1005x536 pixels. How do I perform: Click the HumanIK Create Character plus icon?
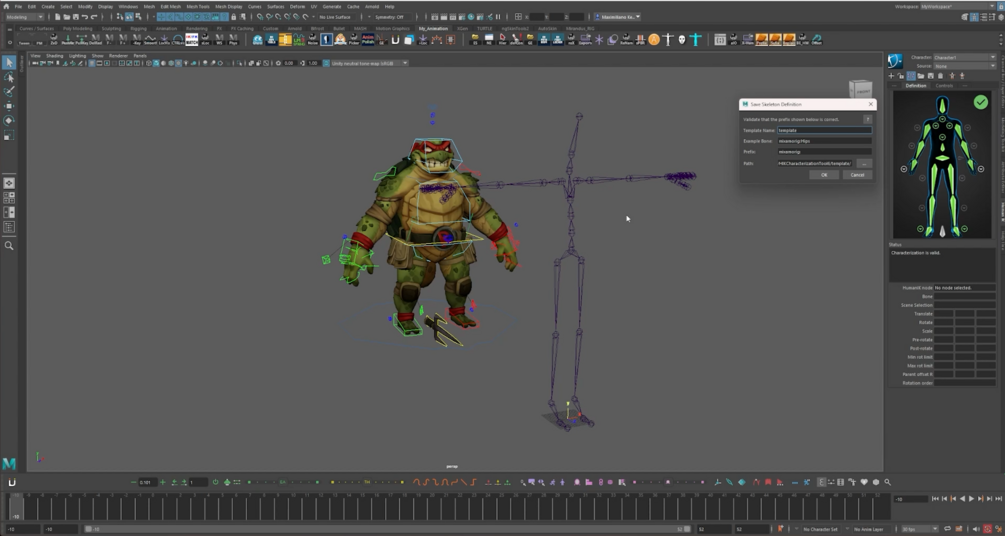(891, 76)
